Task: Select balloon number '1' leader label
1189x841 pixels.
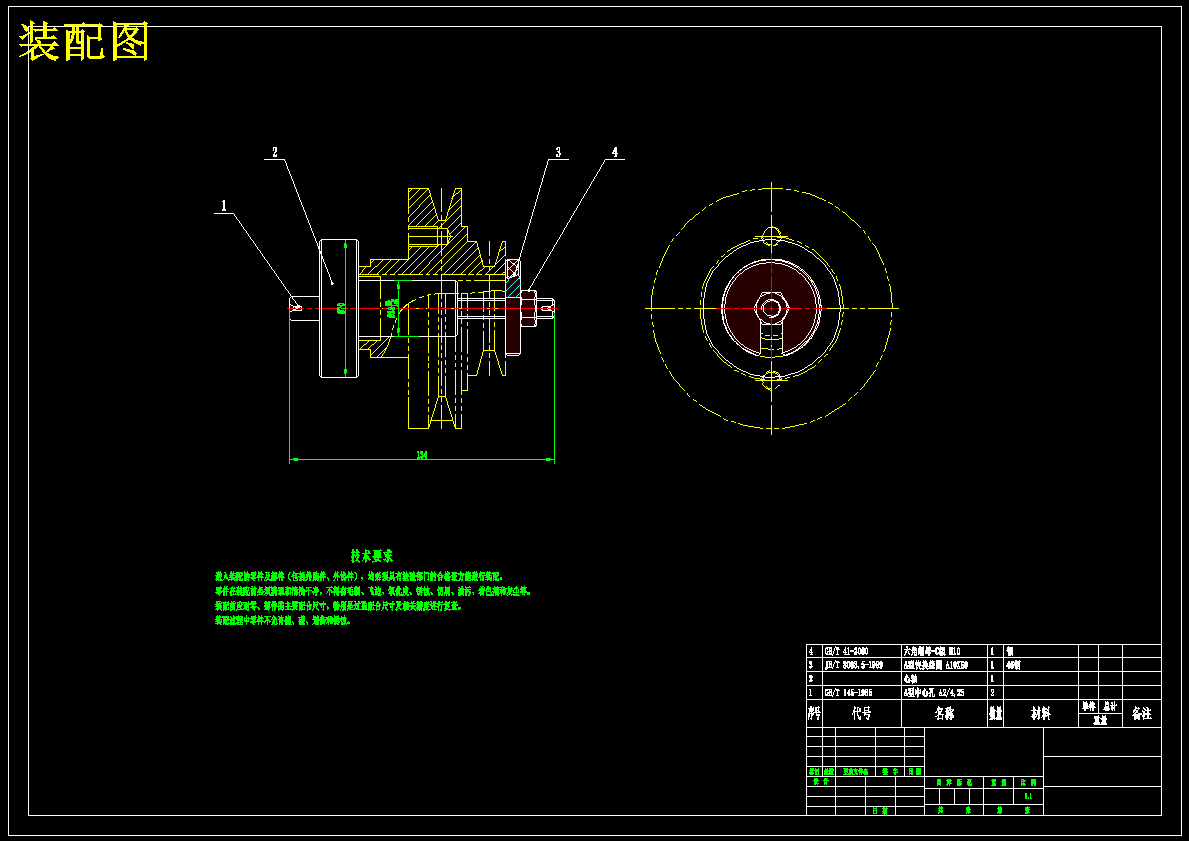Action: (224, 206)
